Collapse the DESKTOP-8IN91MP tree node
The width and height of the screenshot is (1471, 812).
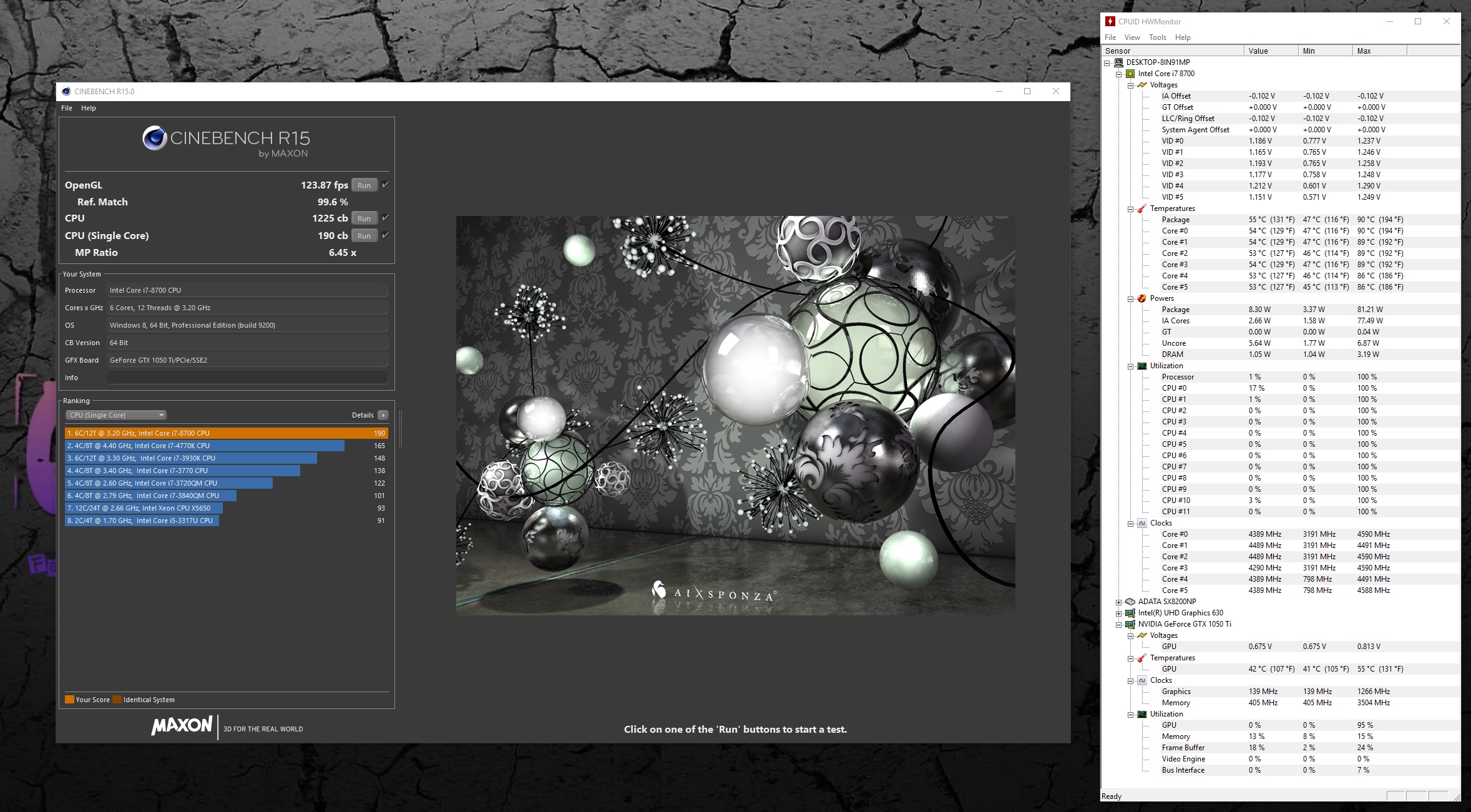[1107, 62]
